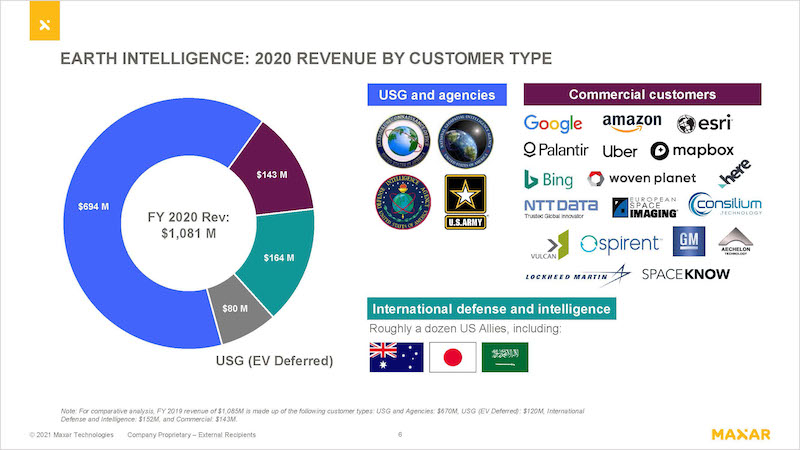Image resolution: width=800 pixels, height=450 pixels.
Task: Click the SpaceKnow logo
Action: coord(685,274)
